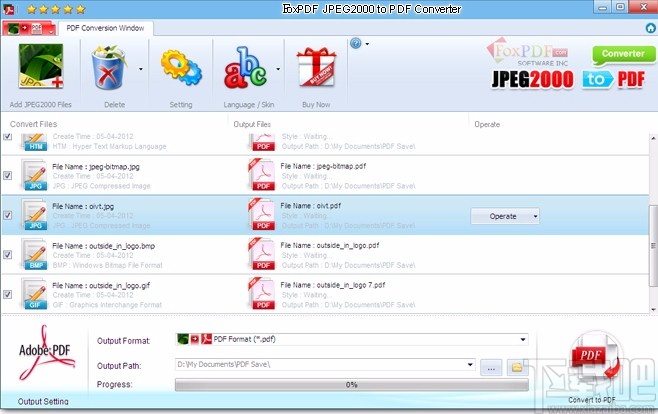Image resolution: width=658 pixels, height=414 pixels.
Task: Toggle the HTM row checkbox
Action: (x=8, y=136)
